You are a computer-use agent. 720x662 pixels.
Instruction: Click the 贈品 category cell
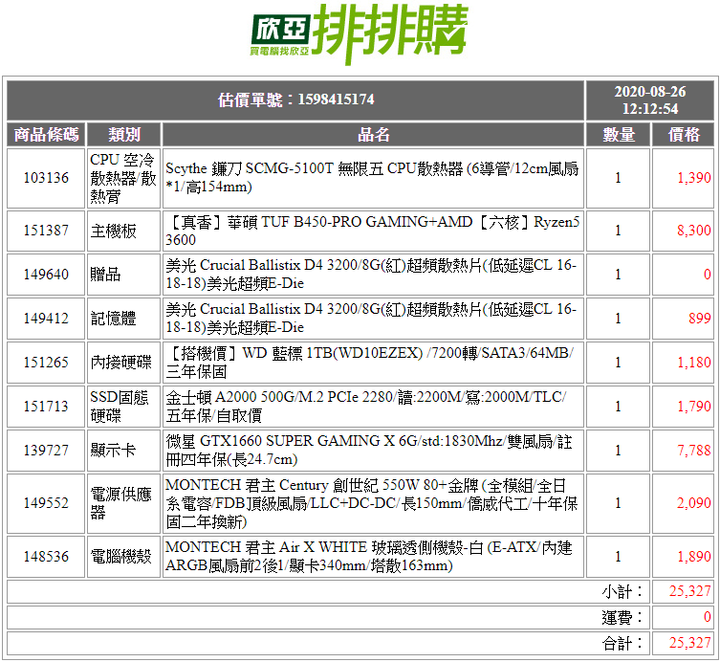[123, 274]
